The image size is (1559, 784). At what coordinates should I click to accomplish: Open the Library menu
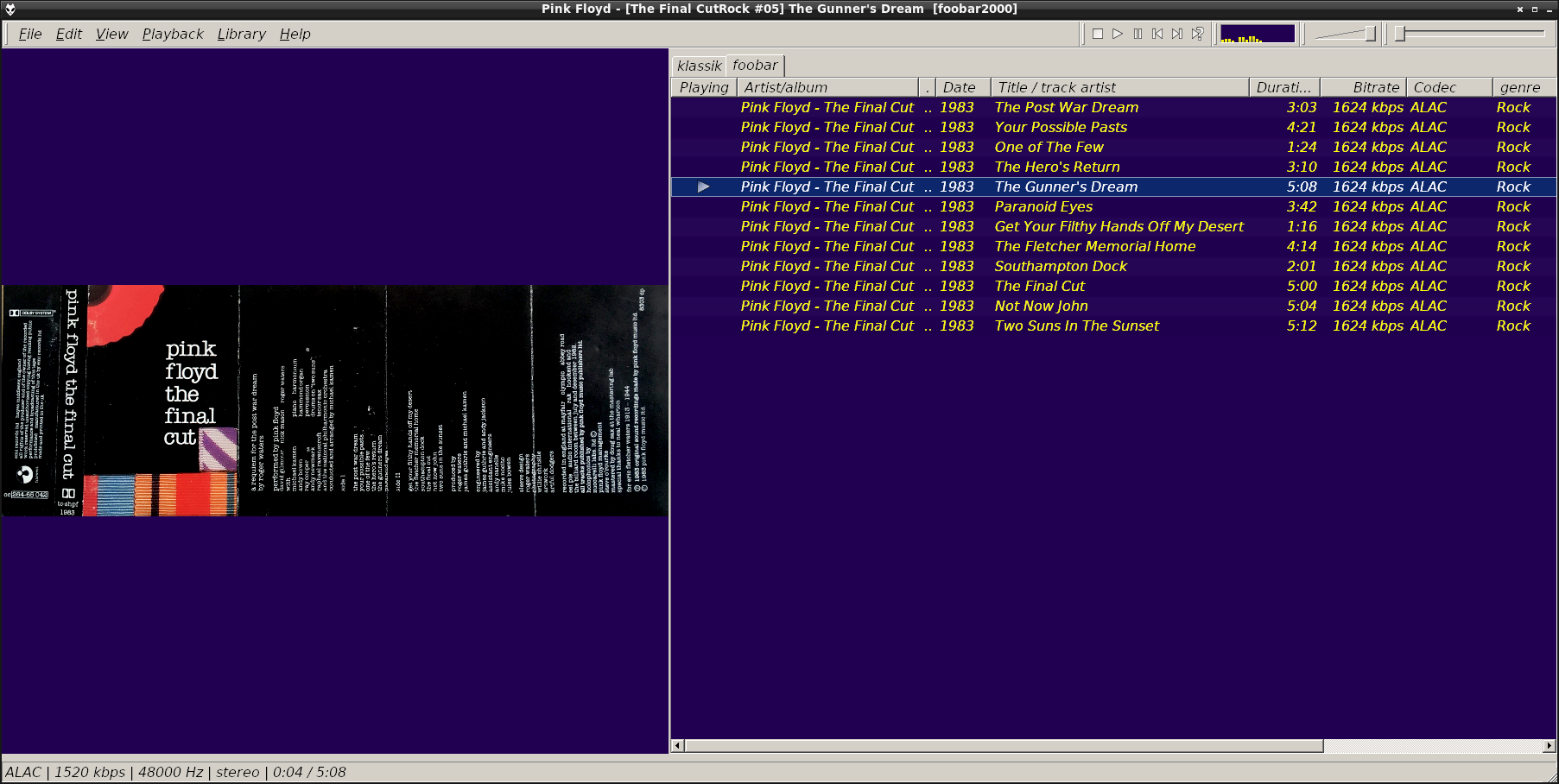pyautogui.click(x=241, y=34)
